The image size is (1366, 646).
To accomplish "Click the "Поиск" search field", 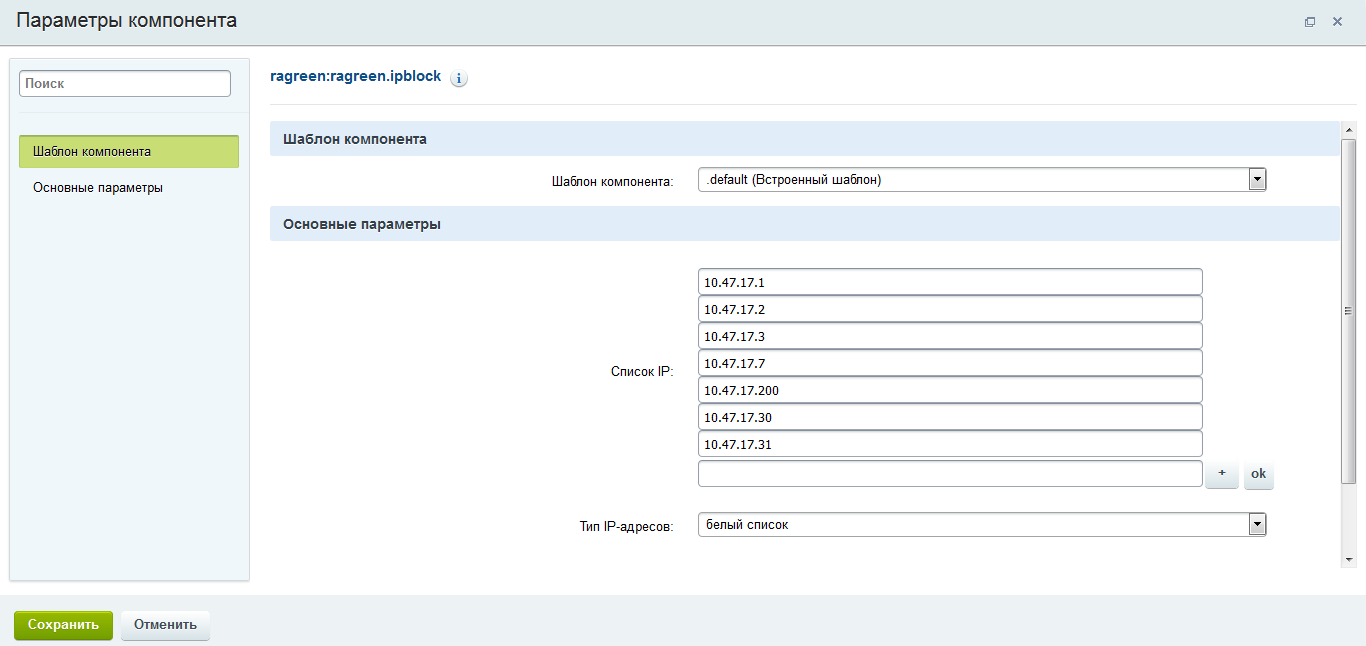I will (124, 83).
